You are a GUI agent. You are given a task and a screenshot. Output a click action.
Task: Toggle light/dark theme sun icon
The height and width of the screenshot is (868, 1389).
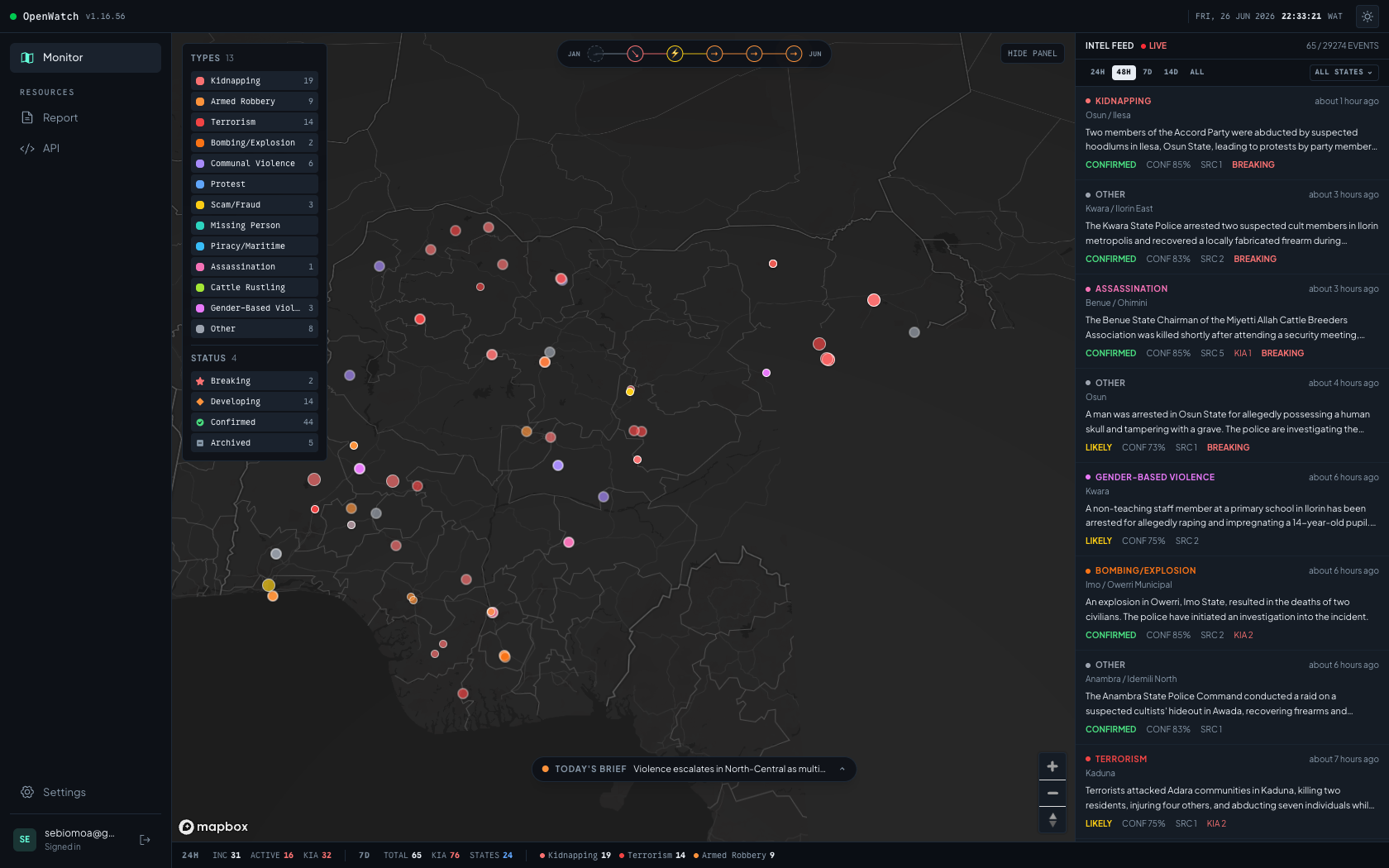(x=1367, y=17)
